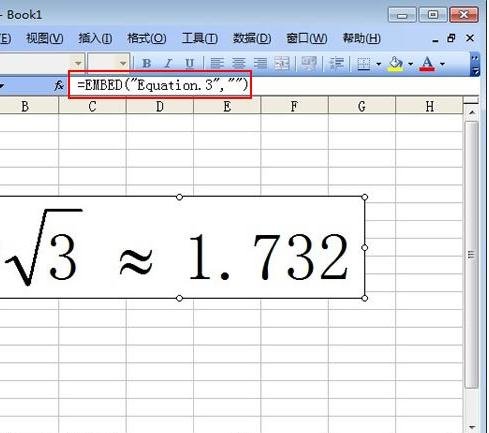Open font size dropdown

(x=123, y=63)
